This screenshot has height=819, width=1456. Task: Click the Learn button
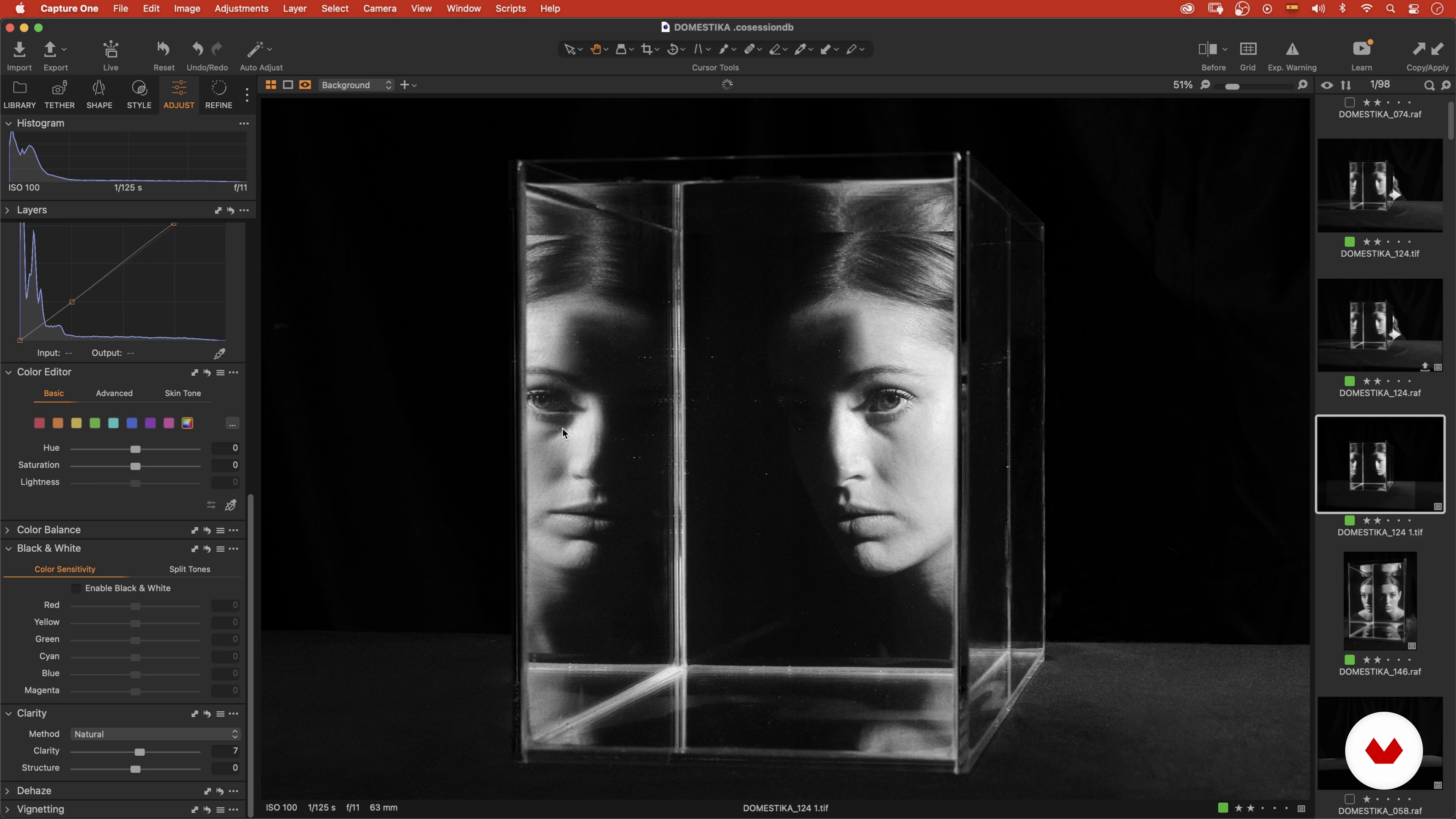pyautogui.click(x=1361, y=50)
